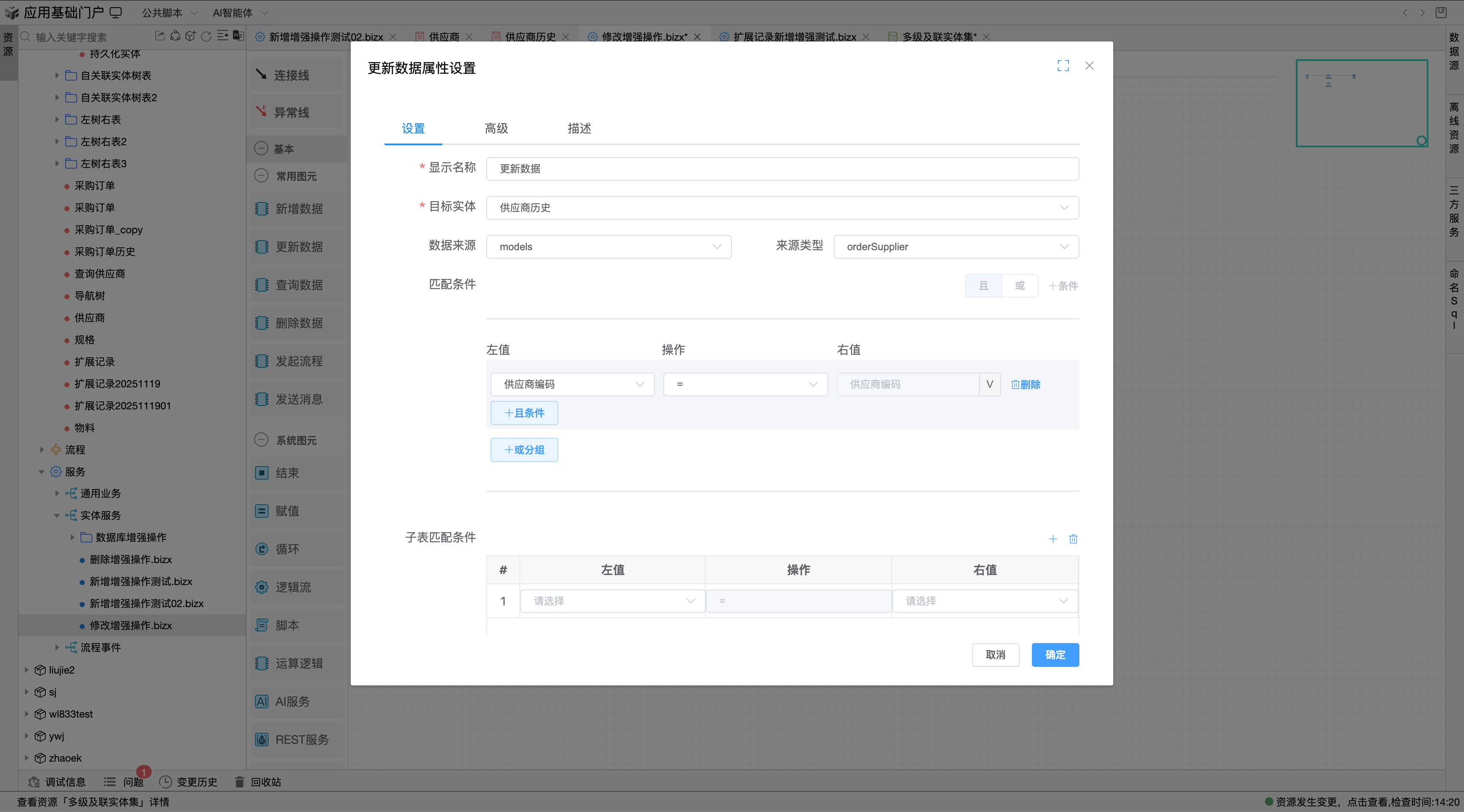Toggle the 且 AND condition mode
The height and width of the screenshot is (812, 1464).
[x=983, y=286]
